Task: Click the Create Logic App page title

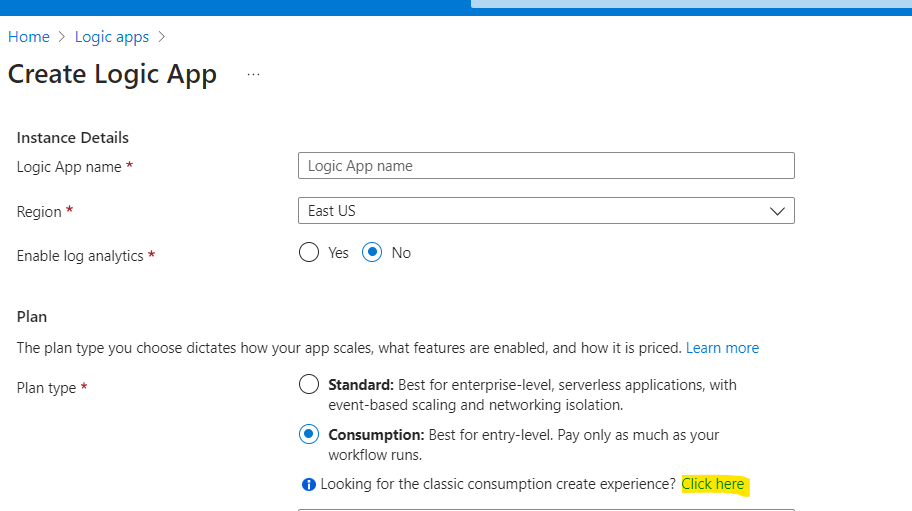Action: [x=112, y=74]
